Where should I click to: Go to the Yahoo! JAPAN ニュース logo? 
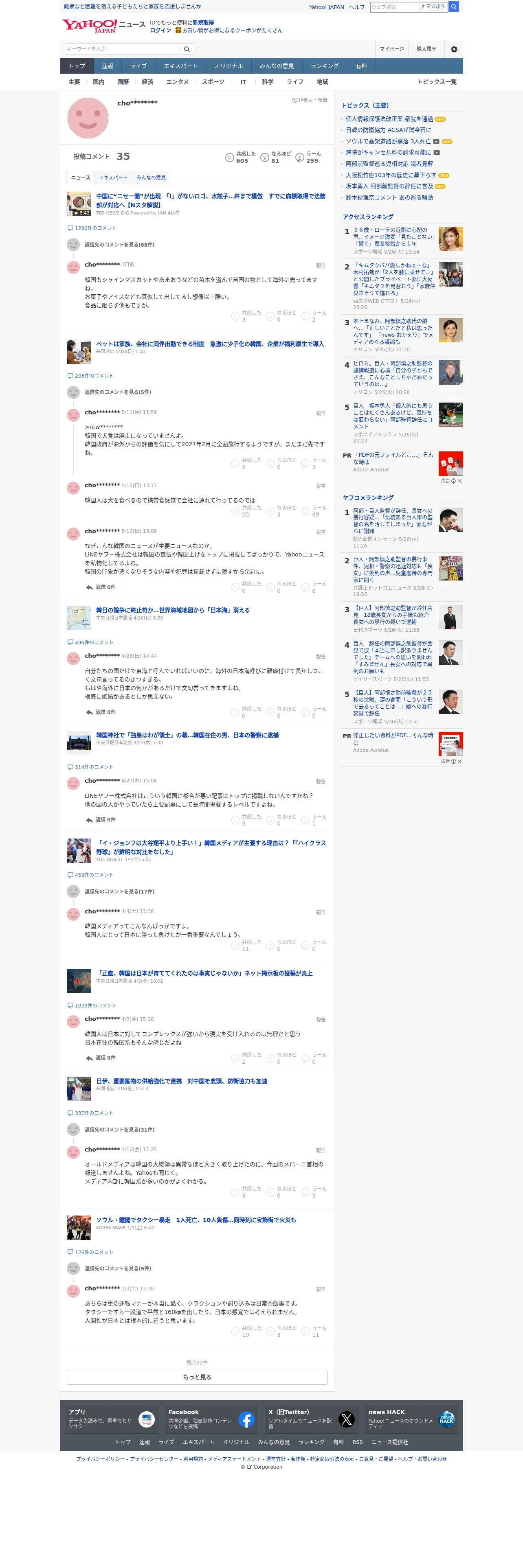[103, 26]
